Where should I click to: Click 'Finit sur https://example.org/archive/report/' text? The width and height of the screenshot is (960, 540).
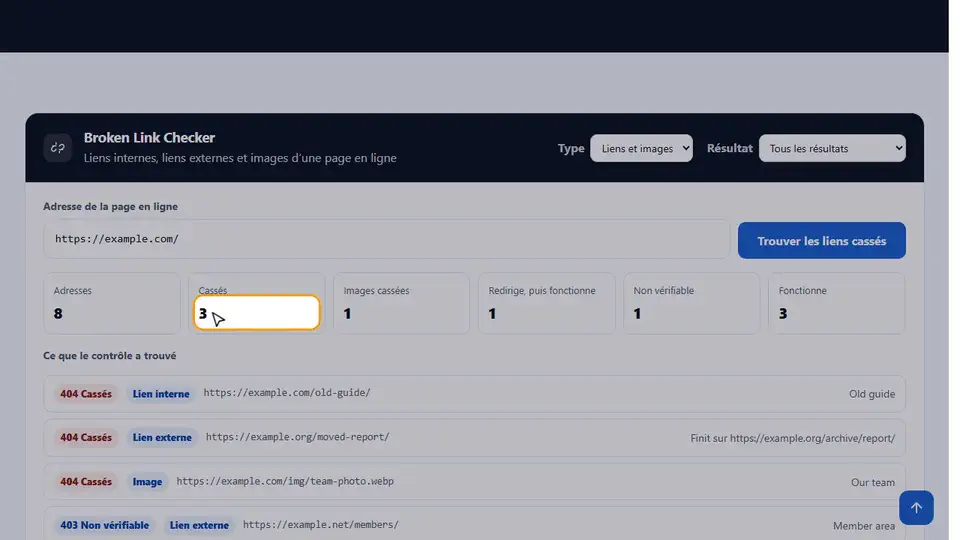coord(793,438)
